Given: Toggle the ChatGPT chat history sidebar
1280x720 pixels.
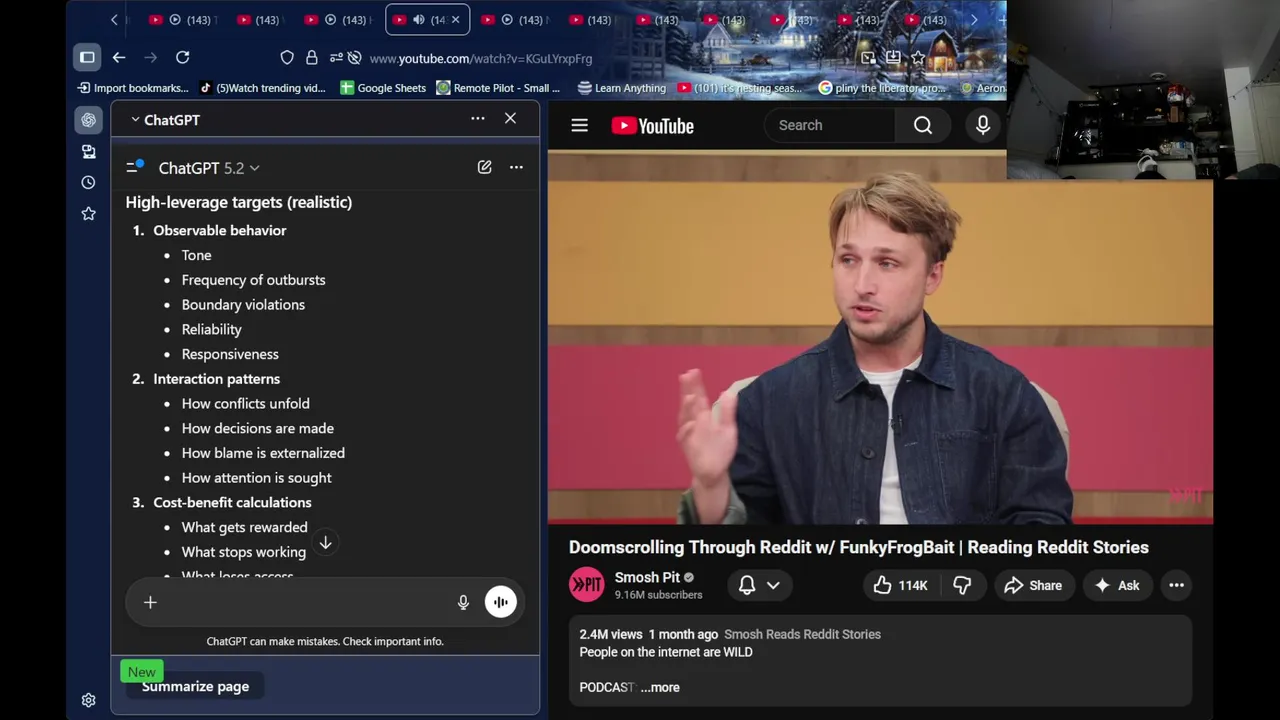Looking at the screenshot, I should click(134, 167).
